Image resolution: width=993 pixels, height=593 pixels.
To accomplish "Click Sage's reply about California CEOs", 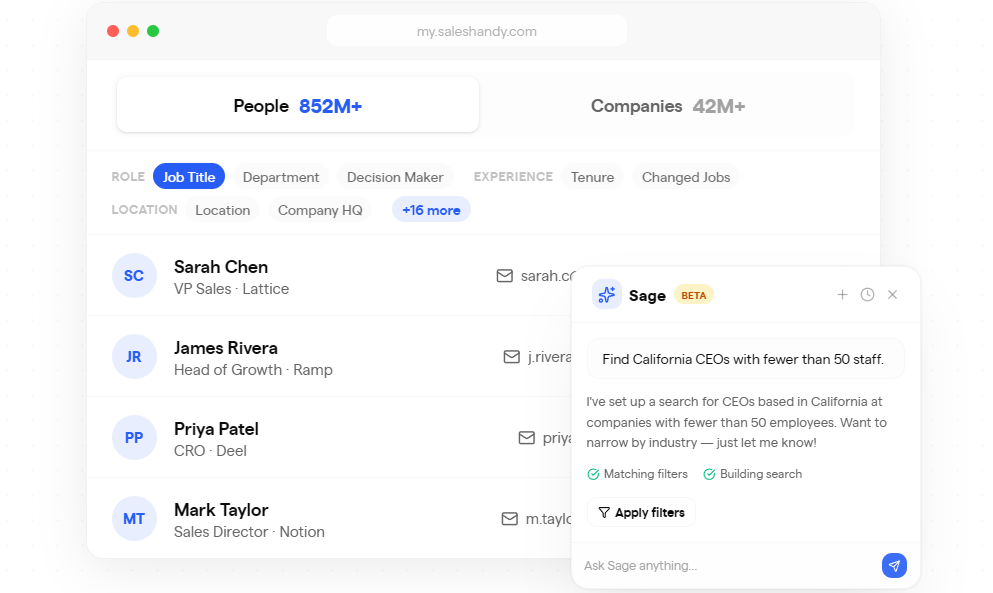I will point(737,422).
